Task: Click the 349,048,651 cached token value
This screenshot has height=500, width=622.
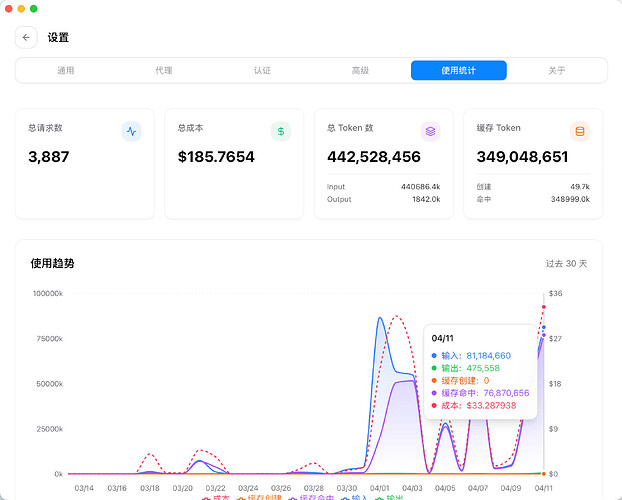Action: coord(522,157)
